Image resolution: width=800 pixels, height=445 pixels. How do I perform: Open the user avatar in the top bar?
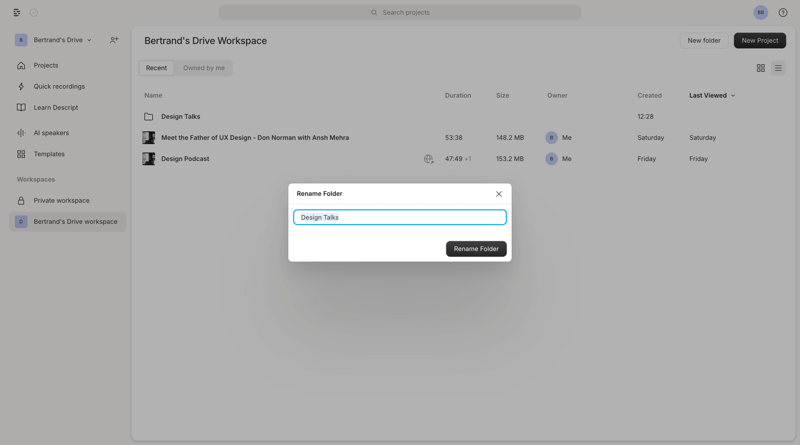(761, 13)
